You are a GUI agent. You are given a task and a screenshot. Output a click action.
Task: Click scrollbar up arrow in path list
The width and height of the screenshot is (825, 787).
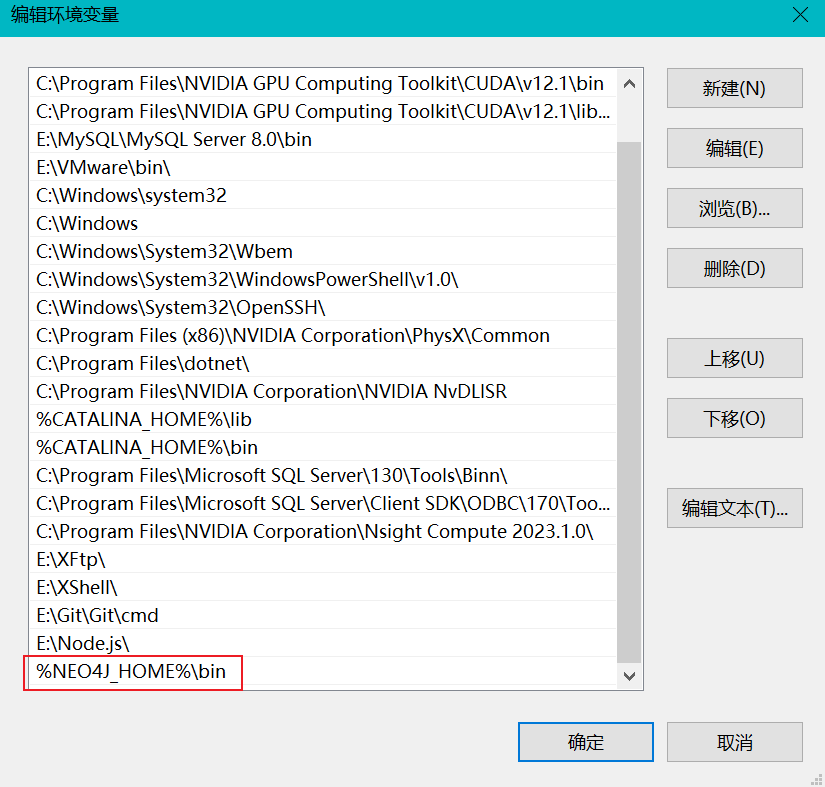[x=629, y=83]
